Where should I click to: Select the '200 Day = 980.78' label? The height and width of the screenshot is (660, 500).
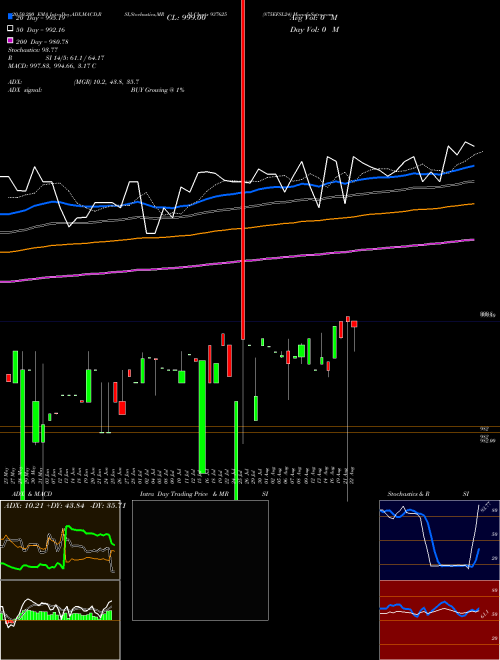coord(42,42)
